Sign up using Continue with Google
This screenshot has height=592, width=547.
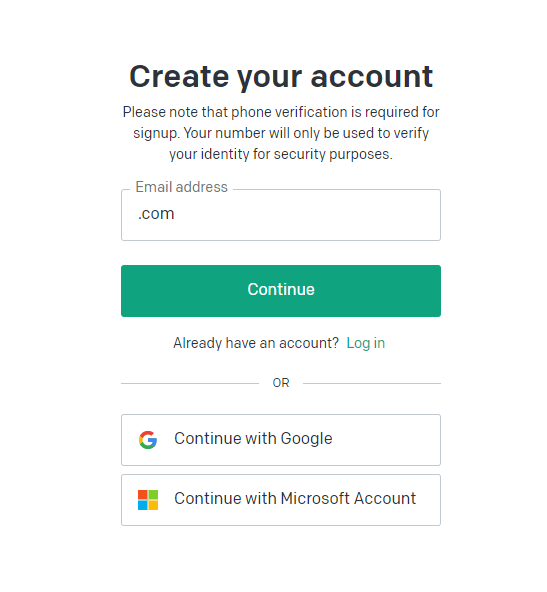[280, 440]
